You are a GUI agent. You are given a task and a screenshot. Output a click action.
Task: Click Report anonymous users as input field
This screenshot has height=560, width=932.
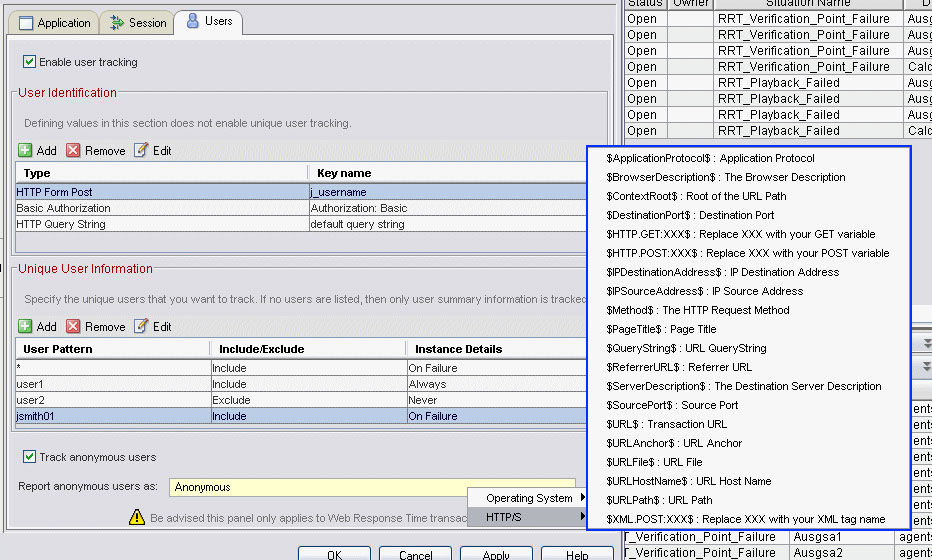tap(372, 487)
